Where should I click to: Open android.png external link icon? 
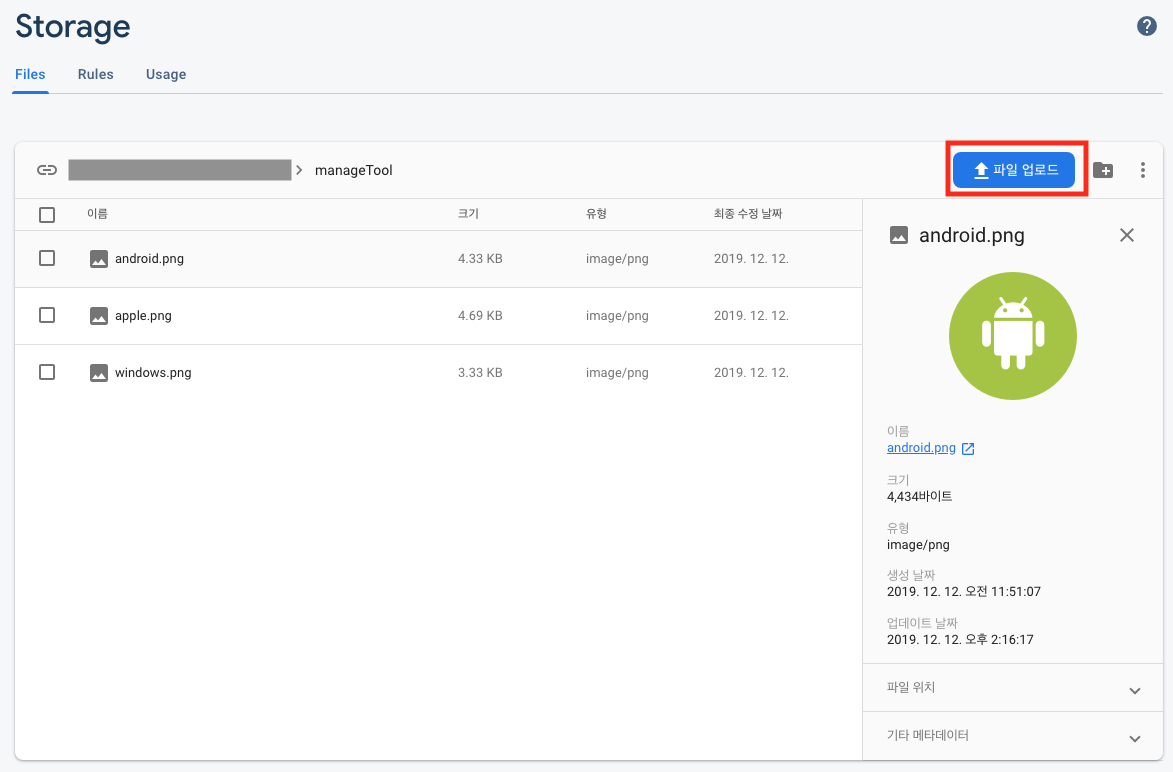967,449
